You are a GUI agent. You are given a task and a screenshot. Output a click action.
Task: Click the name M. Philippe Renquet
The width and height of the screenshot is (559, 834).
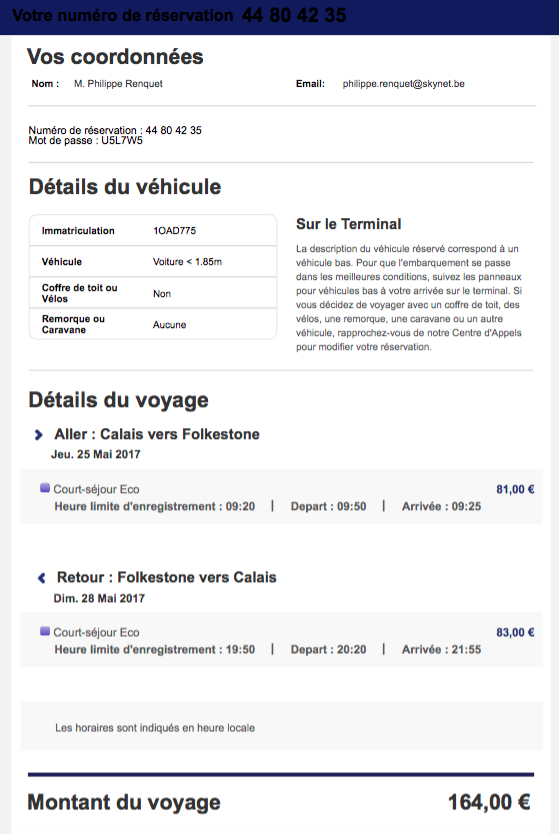pos(118,84)
